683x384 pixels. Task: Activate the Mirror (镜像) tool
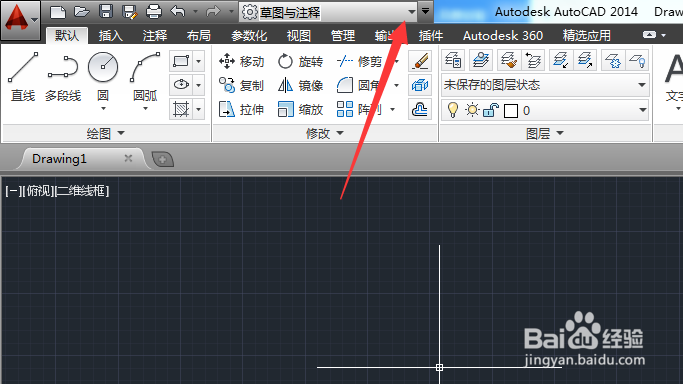(x=301, y=85)
